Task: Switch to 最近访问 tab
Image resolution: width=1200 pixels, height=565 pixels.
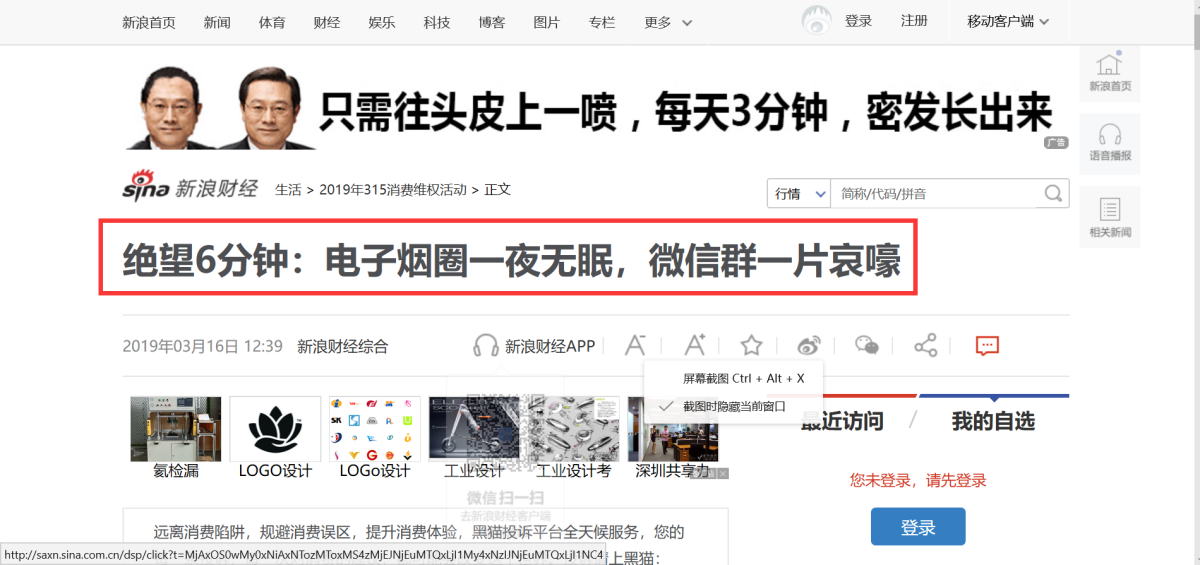Action: (842, 421)
